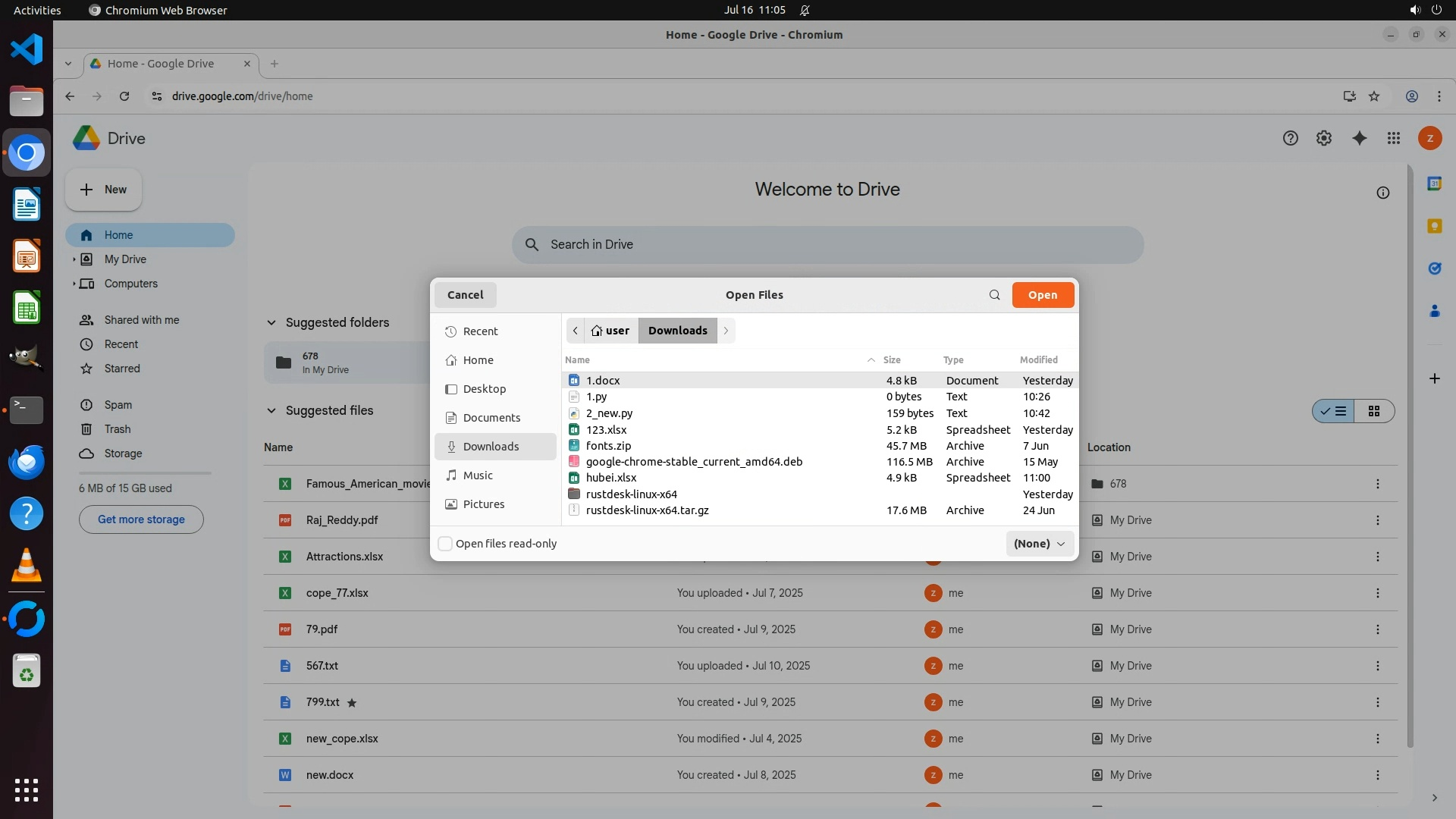The image size is (1456, 819).
Task: Collapse the Suggested folders section
Action: point(271,323)
